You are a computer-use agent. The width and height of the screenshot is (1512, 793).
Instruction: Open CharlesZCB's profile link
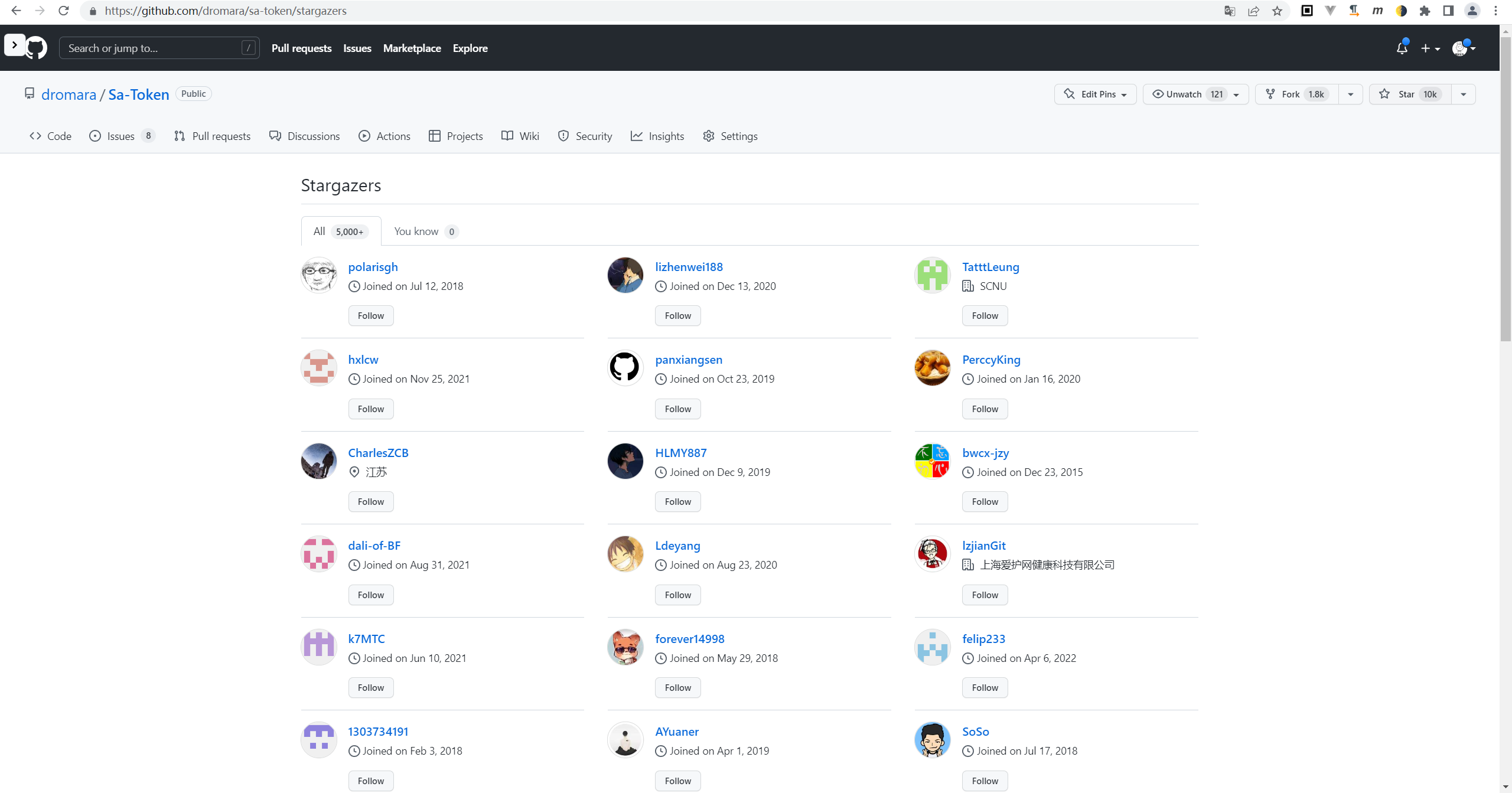(379, 453)
